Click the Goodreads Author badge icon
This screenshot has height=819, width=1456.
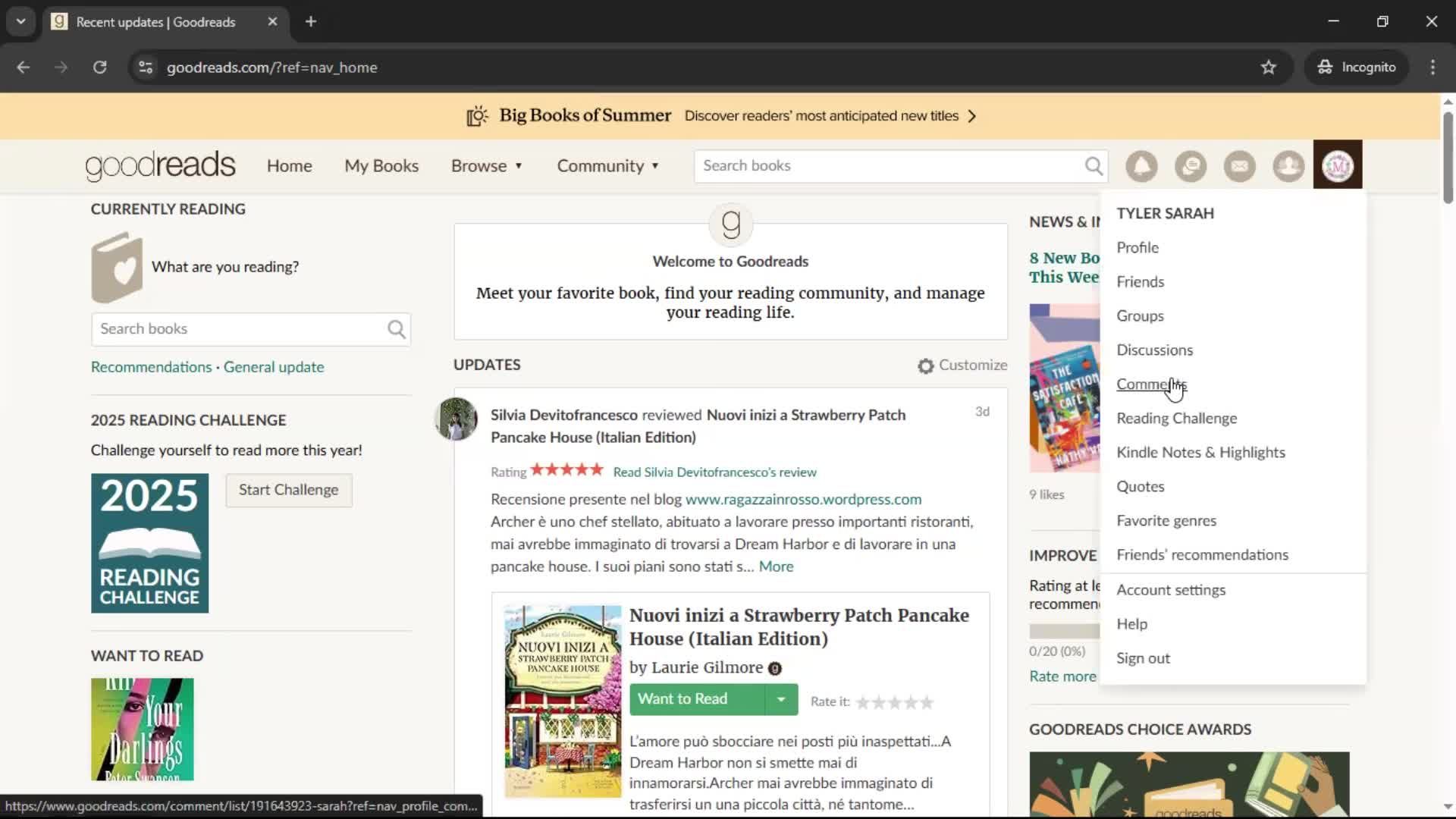click(x=774, y=668)
